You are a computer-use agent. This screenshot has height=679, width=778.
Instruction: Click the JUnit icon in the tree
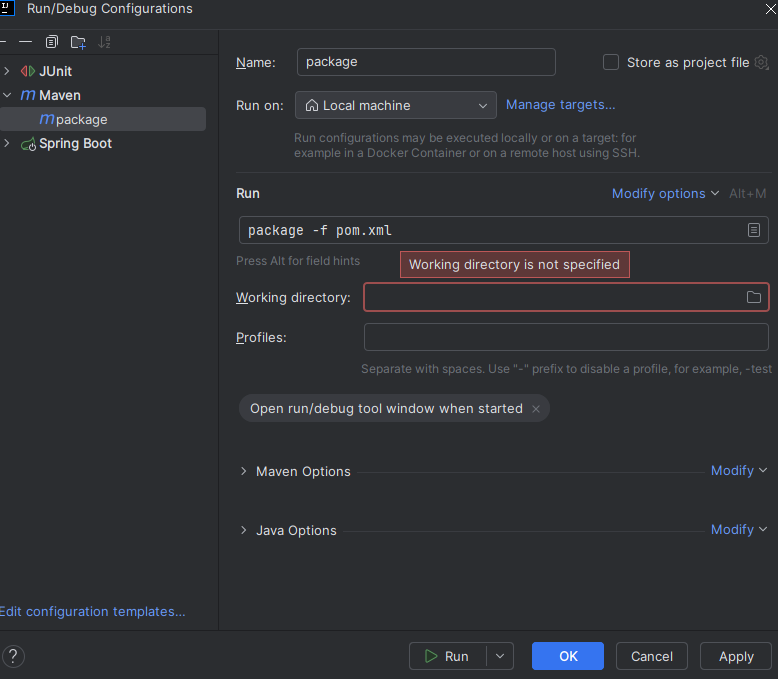(x=28, y=71)
